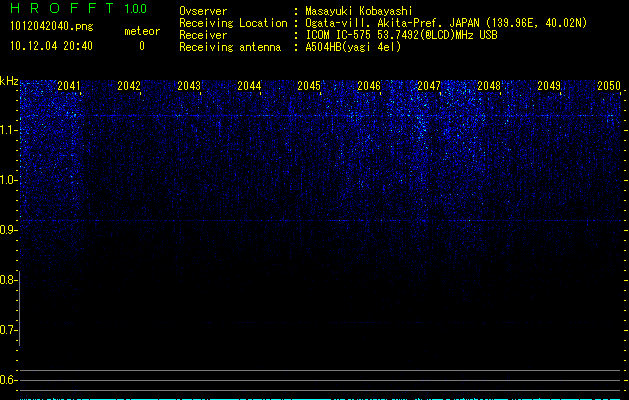Screen dimensions: 629x400
Task: Click the 0.8 kHz axis label
Action: [8, 280]
